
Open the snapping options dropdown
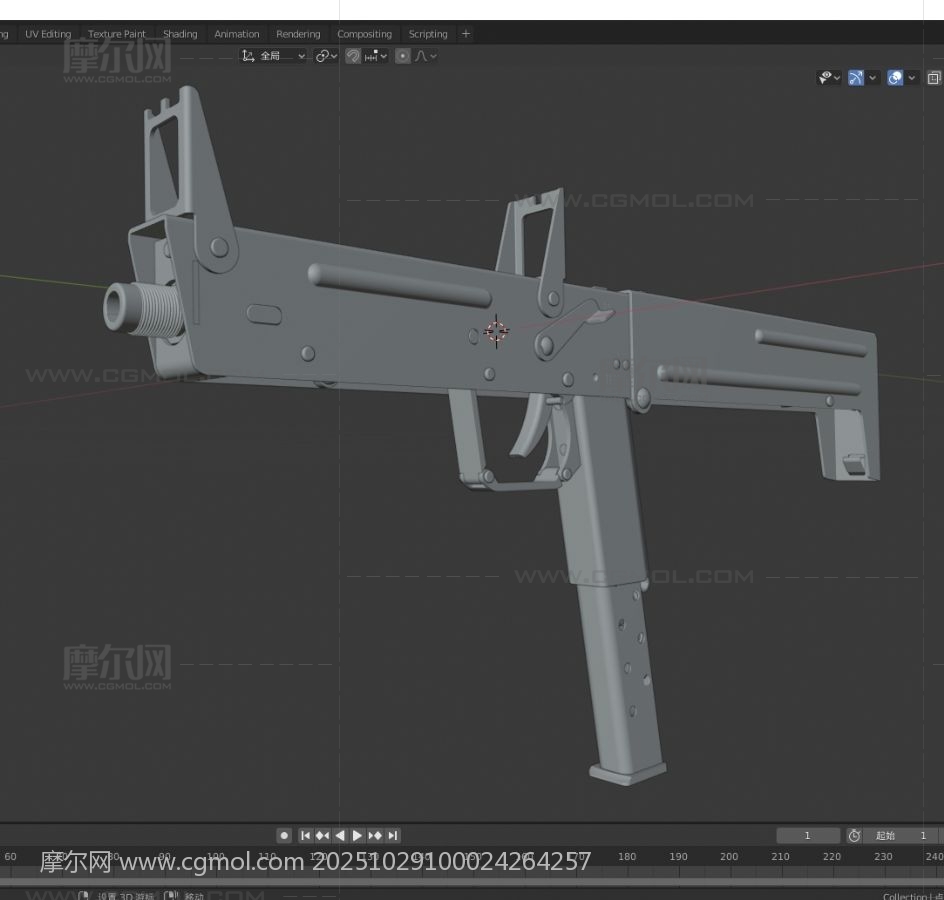click(x=375, y=56)
